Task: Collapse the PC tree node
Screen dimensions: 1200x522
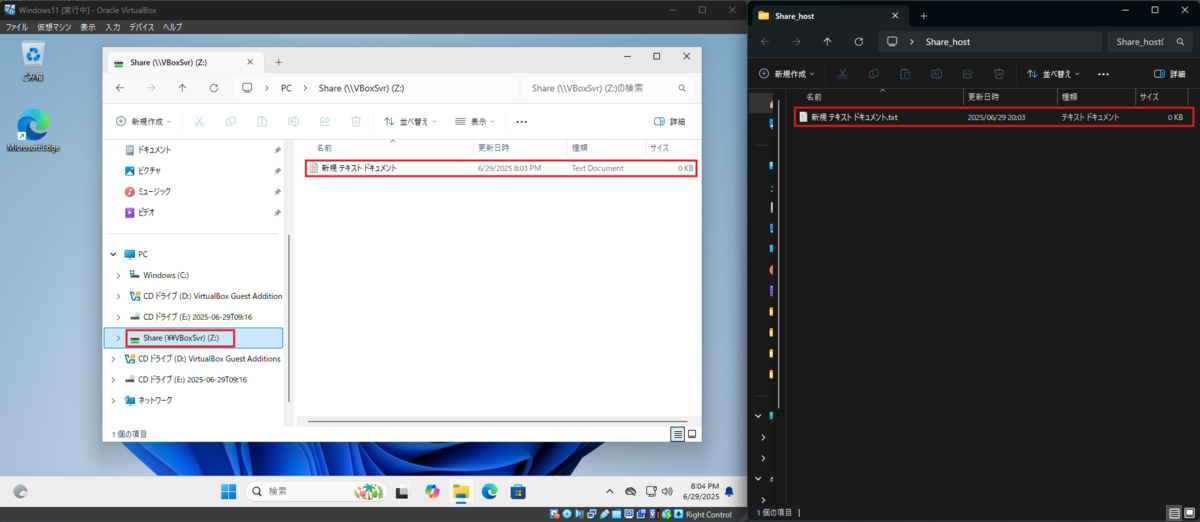Action: (x=113, y=254)
